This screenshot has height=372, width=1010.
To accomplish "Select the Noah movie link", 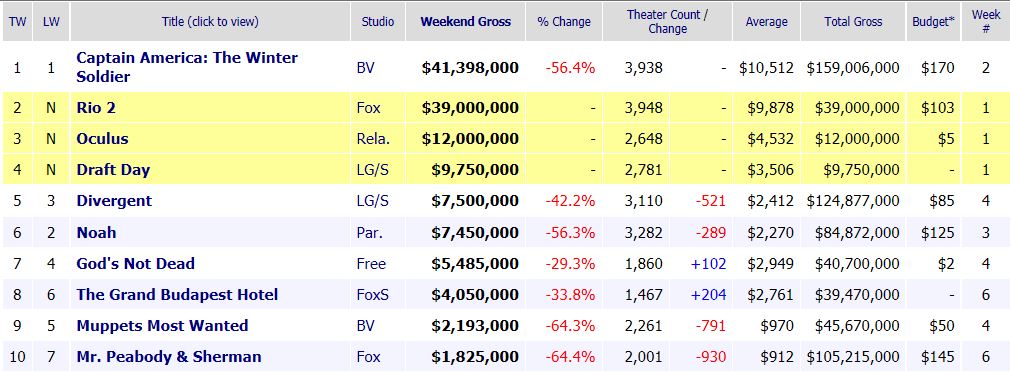I will tap(97, 232).
